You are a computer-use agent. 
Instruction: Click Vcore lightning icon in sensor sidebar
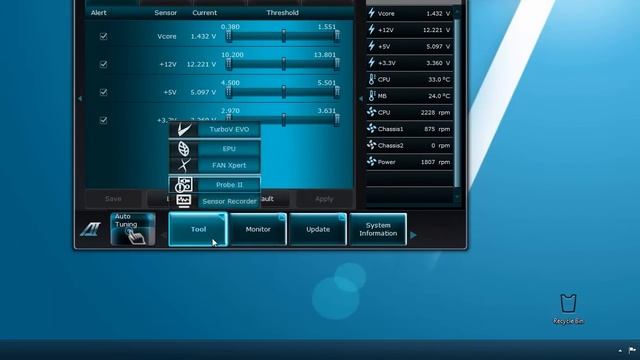click(x=371, y=13)
